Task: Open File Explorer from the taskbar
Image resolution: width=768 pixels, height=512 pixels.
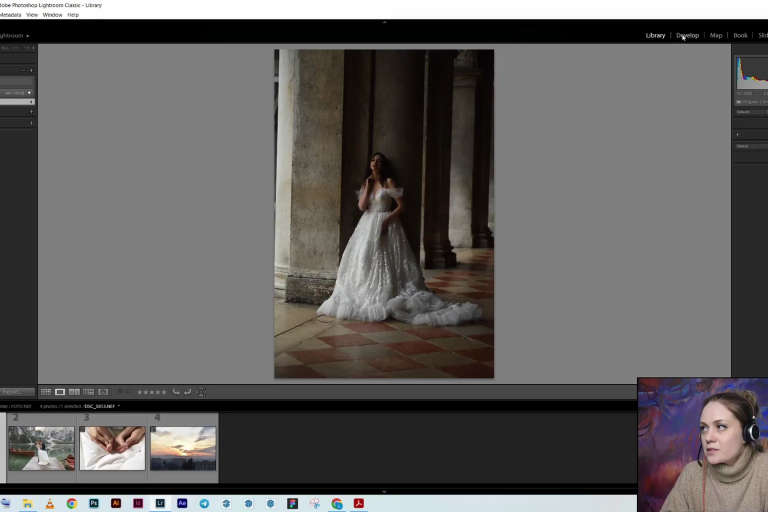Action: [x=27, y=504]
